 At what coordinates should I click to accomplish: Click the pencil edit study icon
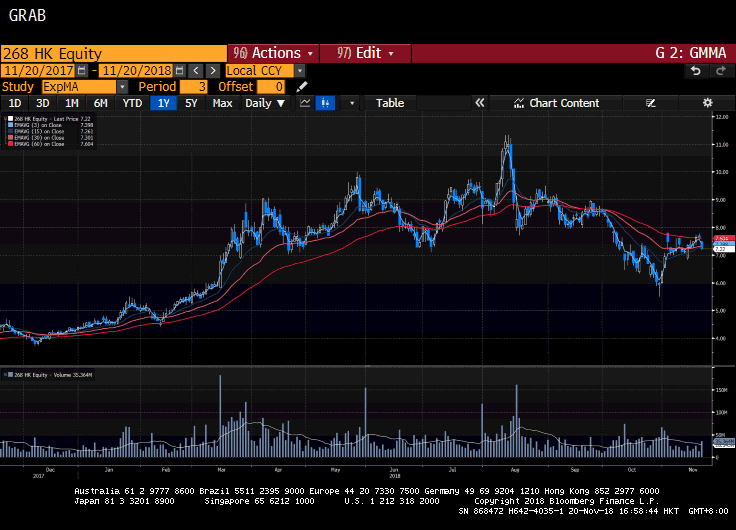click(x=302, y=87)
